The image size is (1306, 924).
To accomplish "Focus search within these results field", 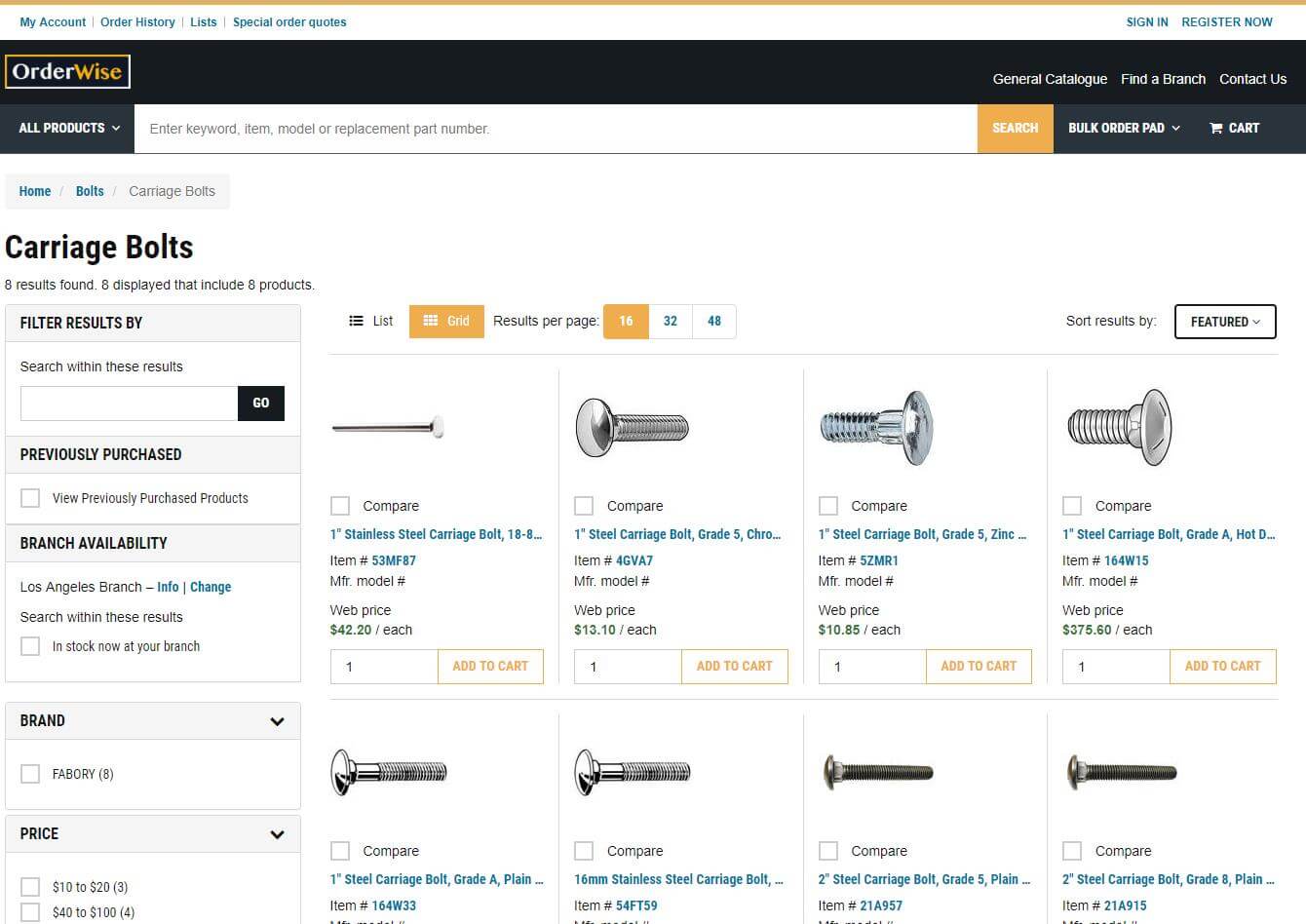I will click(129, 403).
